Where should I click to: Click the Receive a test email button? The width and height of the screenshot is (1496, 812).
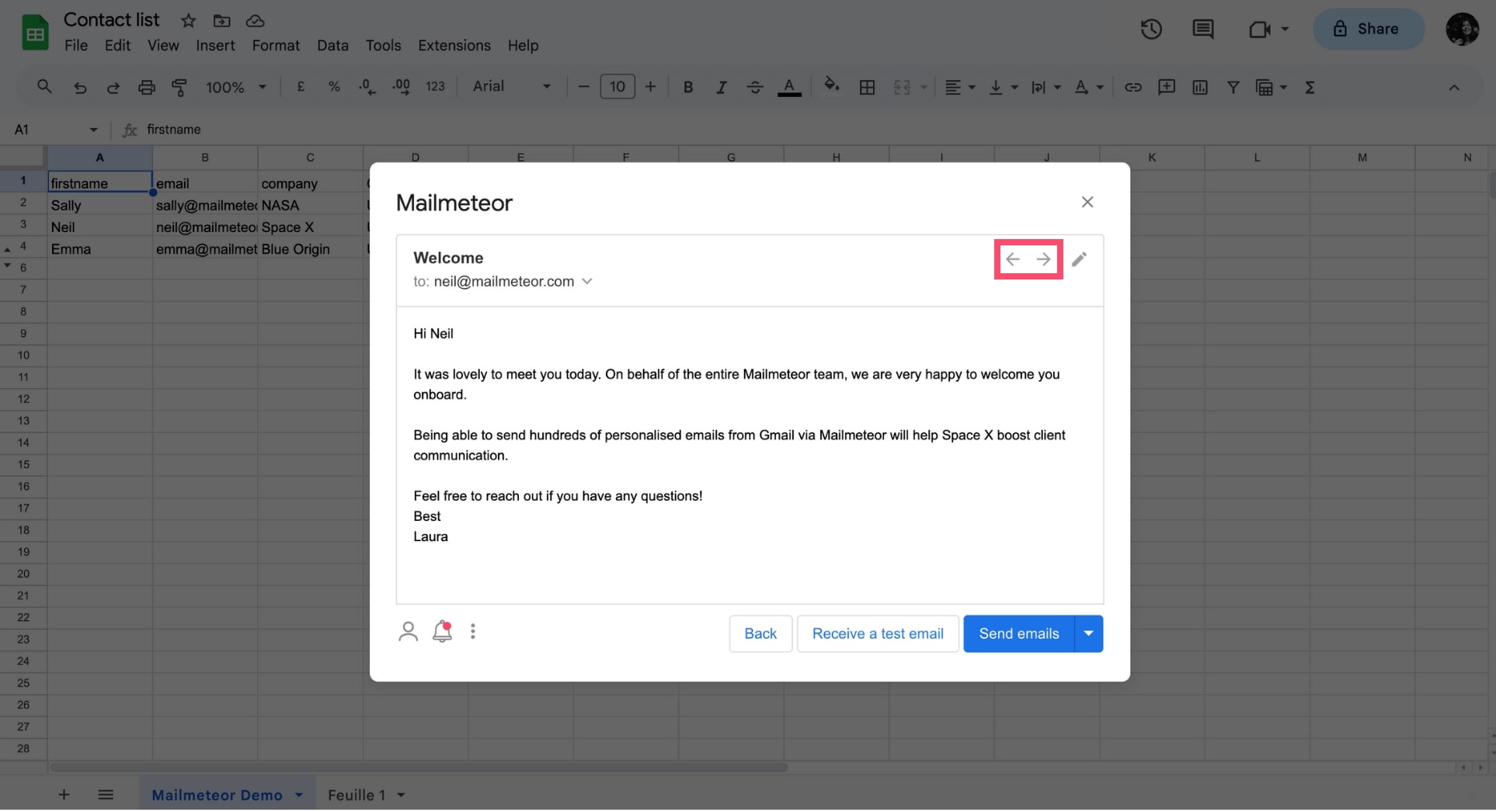coord(878,634)
